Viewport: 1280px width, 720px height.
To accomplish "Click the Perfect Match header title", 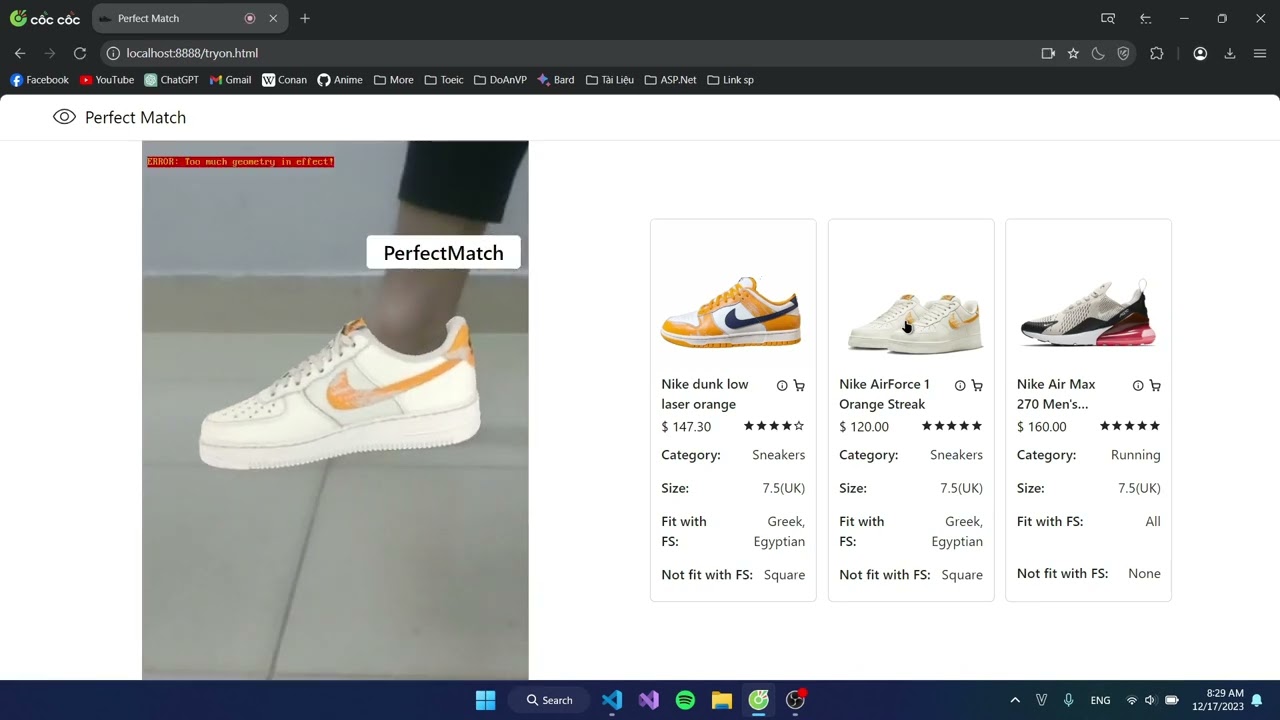I will click(135, 118).
